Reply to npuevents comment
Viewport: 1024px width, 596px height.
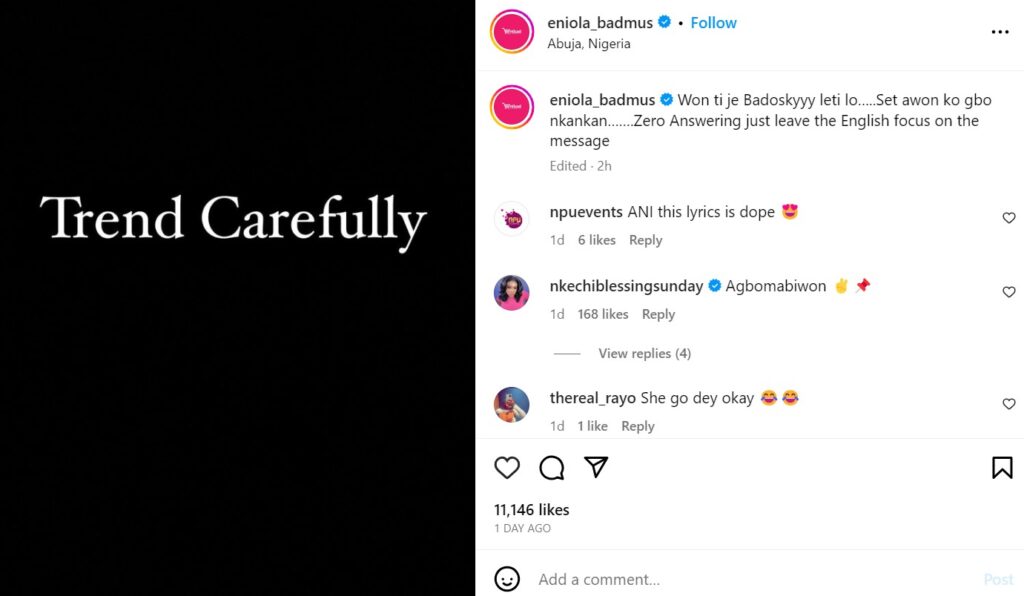point(645,240)
